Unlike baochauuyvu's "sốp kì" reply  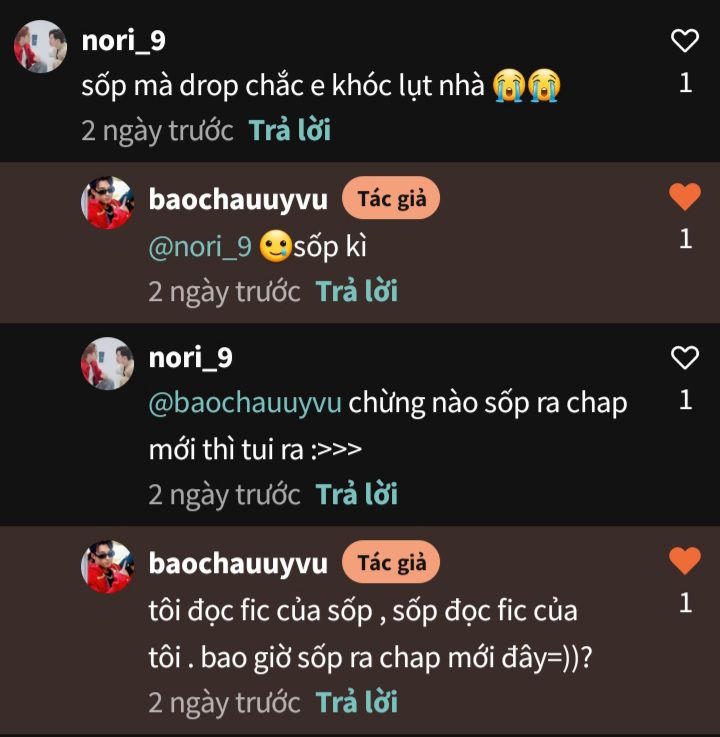684,197
